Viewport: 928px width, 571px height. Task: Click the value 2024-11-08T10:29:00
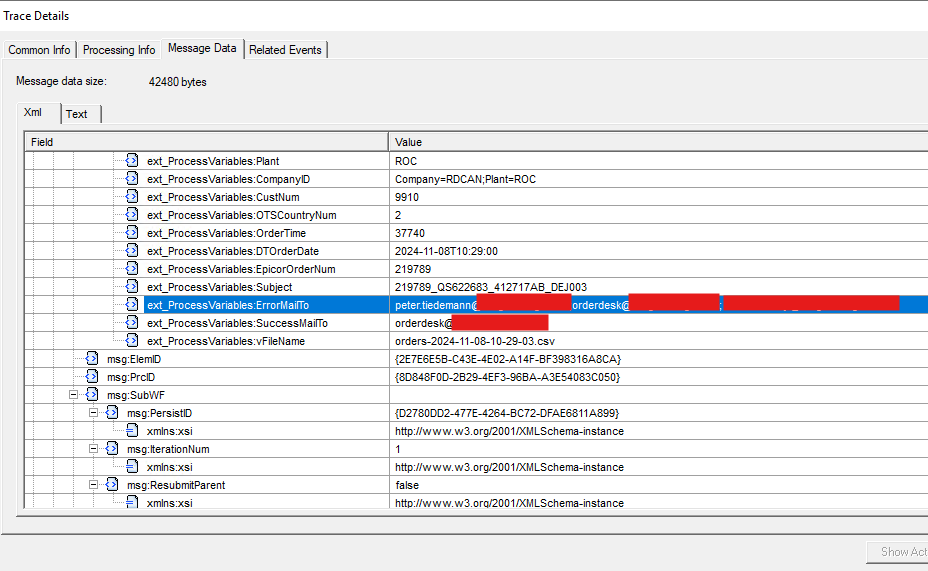tap(446, 251)
